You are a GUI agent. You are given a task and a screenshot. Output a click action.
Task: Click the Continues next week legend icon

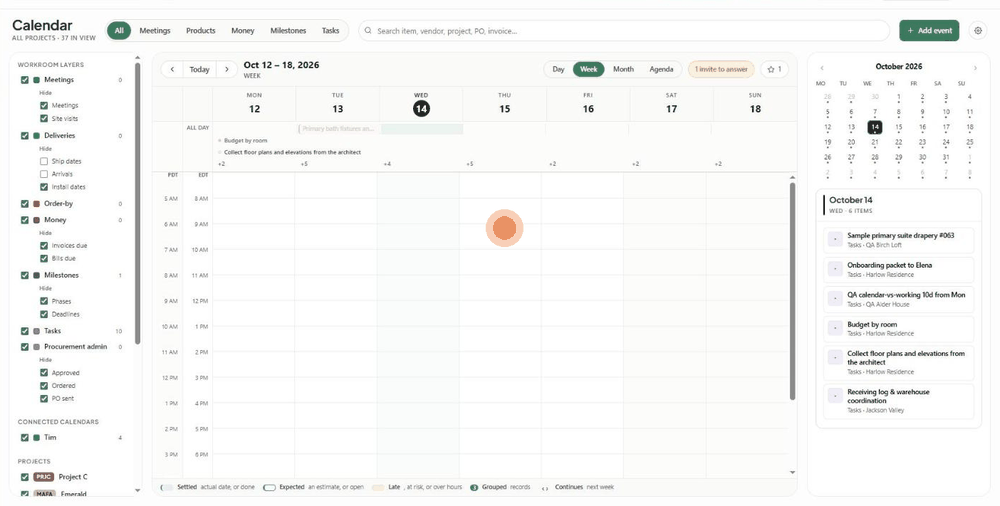pos(545,487)
